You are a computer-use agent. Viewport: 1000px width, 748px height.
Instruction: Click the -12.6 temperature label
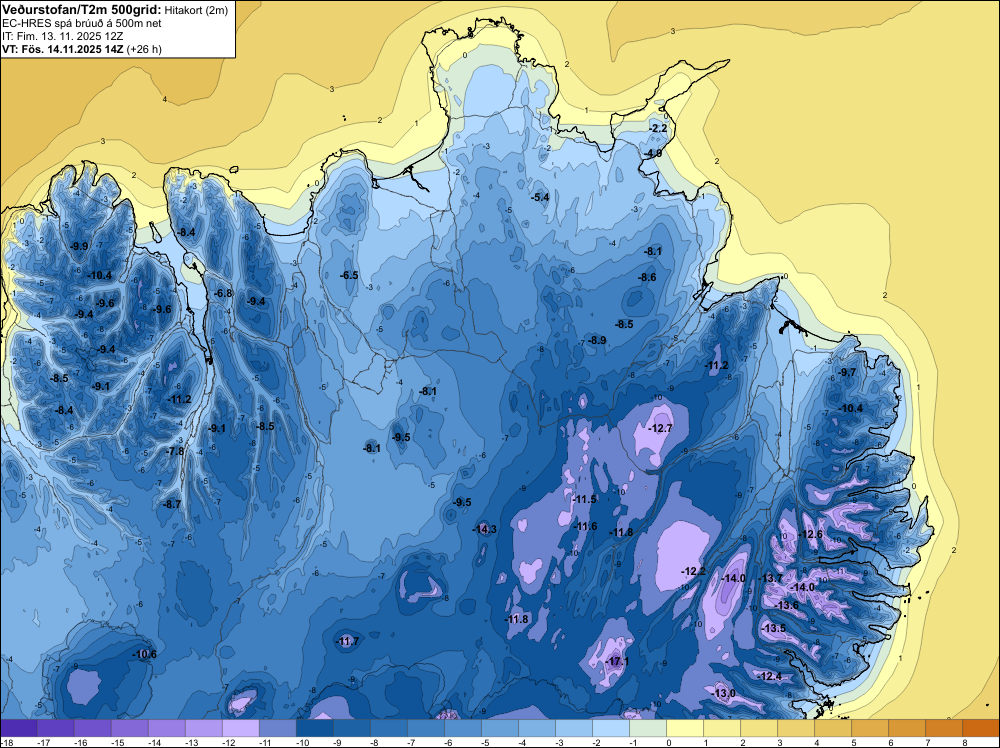click(x=811, y=534)
